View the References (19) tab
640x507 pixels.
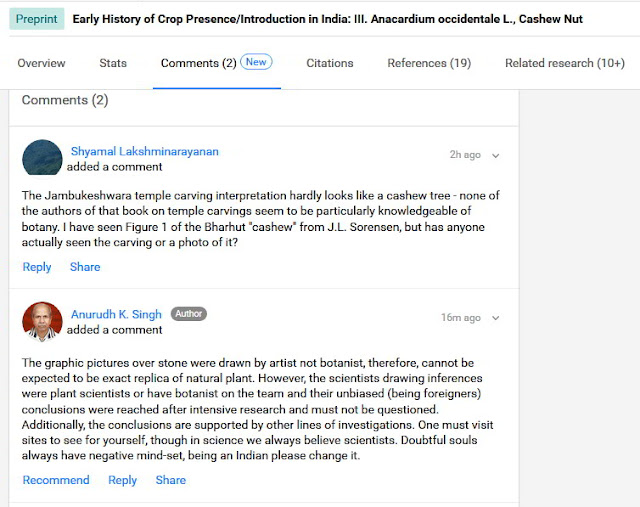tap(429, 63)
